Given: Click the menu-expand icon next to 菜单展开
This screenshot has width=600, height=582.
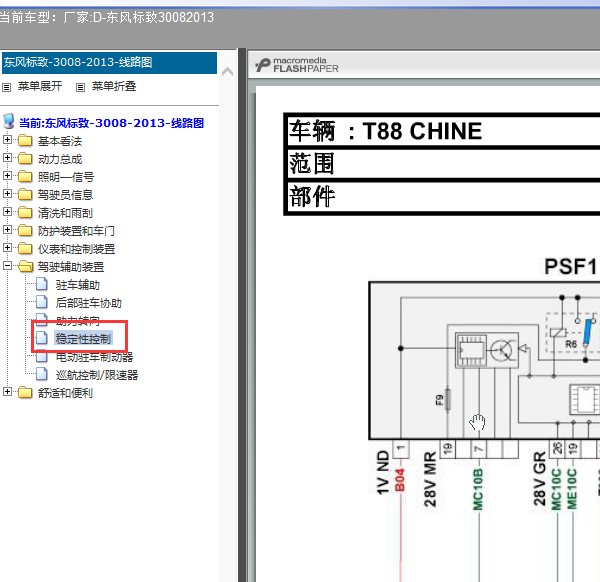Looking at the screenshot, I should (7, 88).
